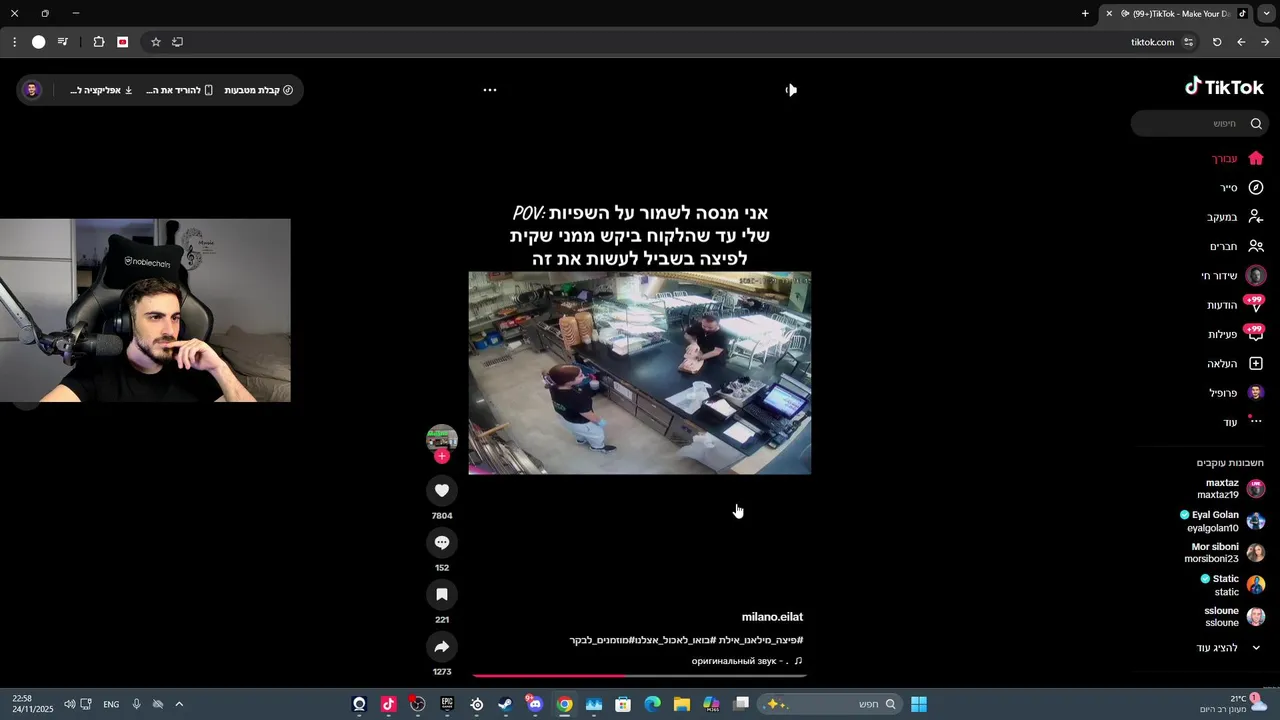Open Static followed account

[x=1232, y=585]
